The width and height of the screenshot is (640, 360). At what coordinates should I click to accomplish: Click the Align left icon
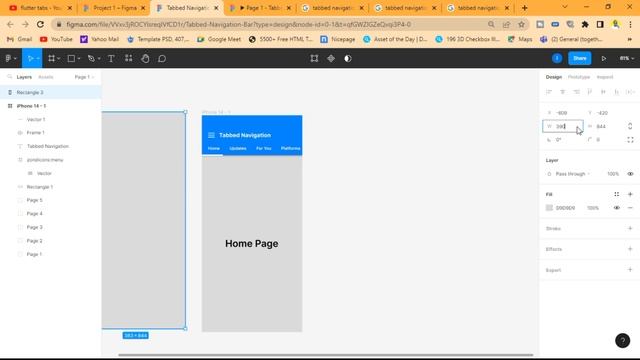click(549, 92)
